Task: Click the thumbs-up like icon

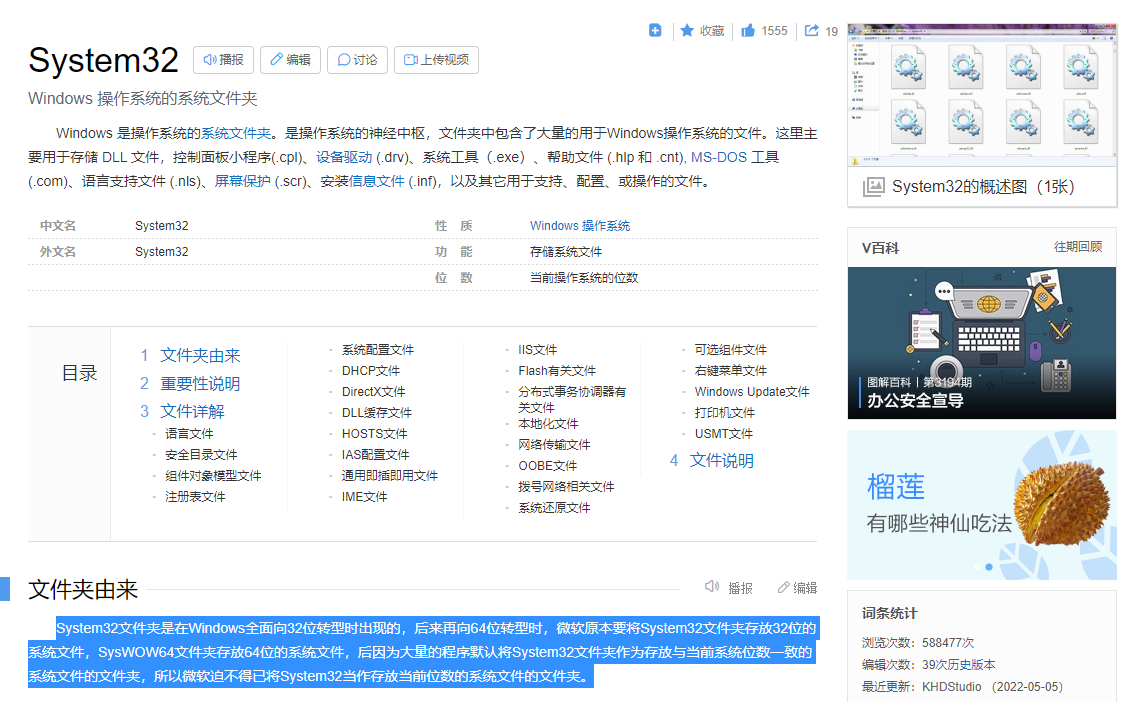Action: coord(748,30)
